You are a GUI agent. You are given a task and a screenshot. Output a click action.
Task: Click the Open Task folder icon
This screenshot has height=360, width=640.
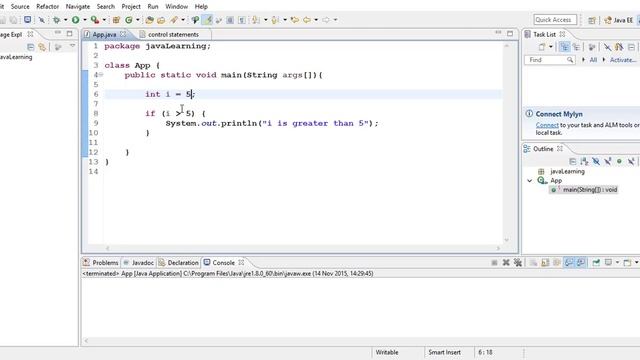161,20
